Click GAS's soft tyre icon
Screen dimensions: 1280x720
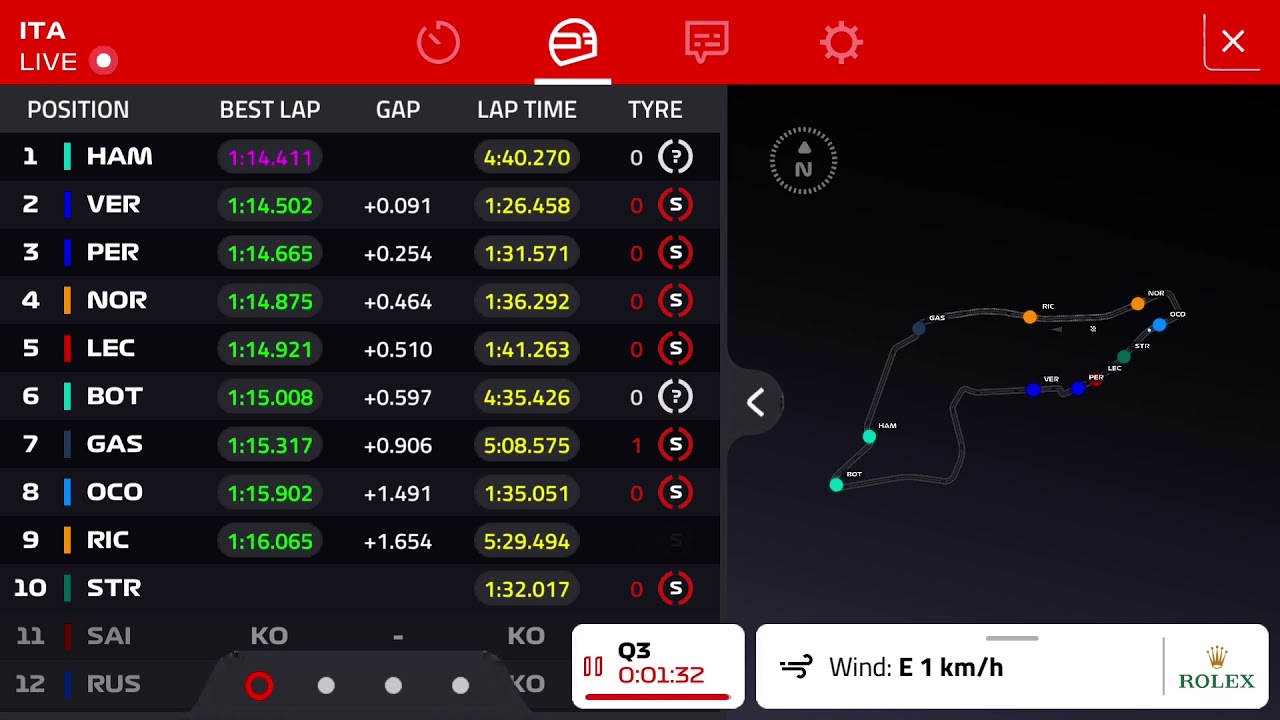(x=676, y=445)
